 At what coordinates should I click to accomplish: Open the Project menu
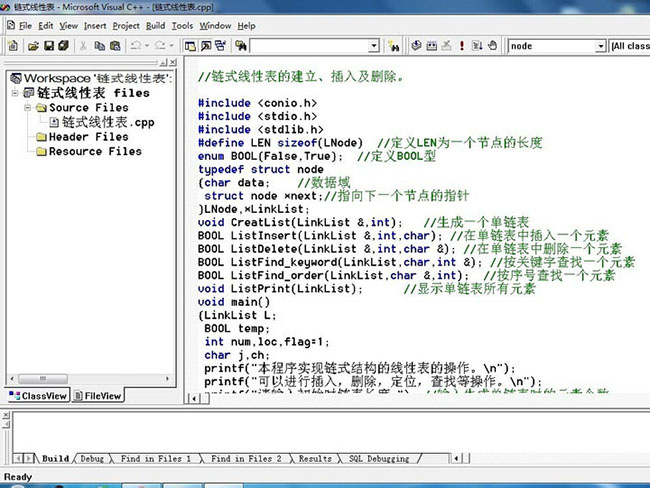pyautogui.click(x=126, y=25)
